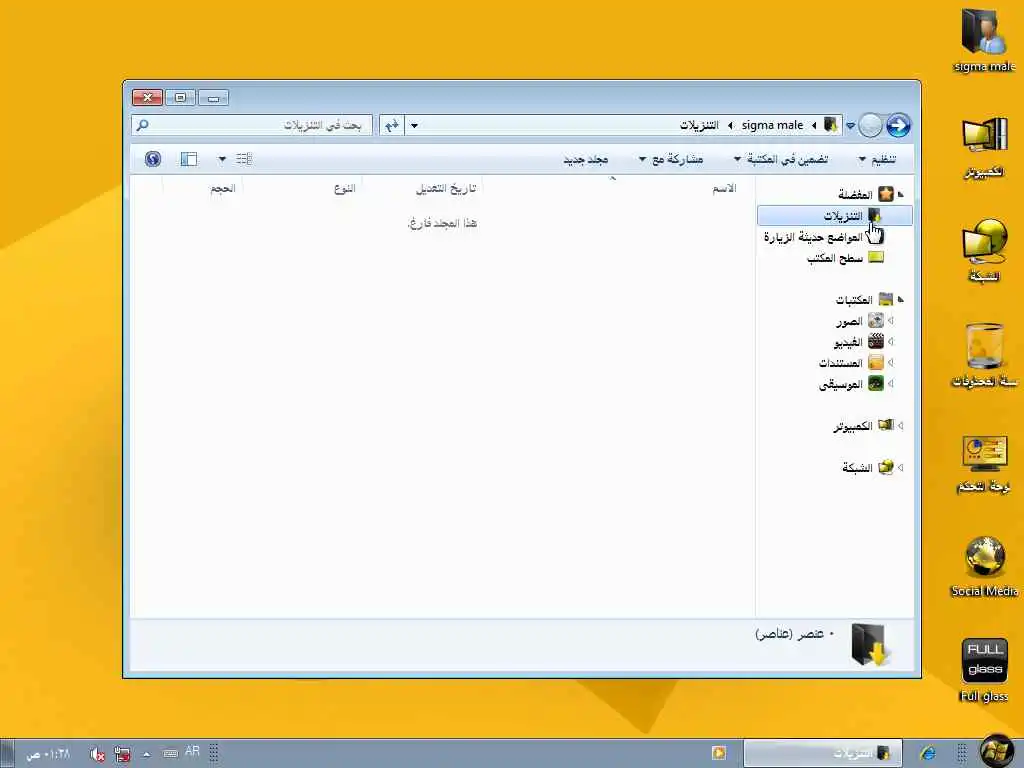Show hidden tray icons arrow
The image size is (1024, 768).
(x=147, y=754)
